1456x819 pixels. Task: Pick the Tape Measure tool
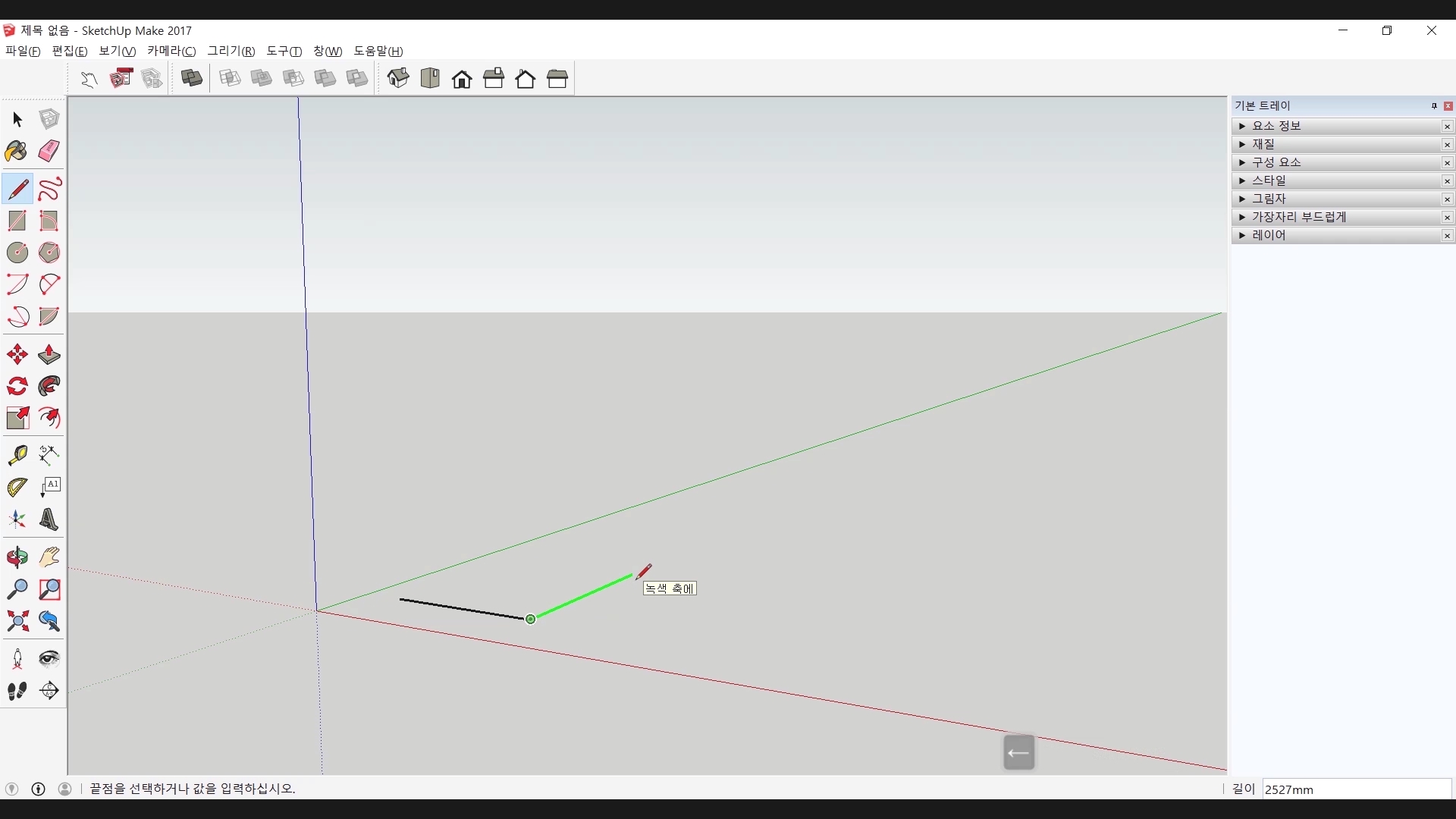(x=17, y=454)
